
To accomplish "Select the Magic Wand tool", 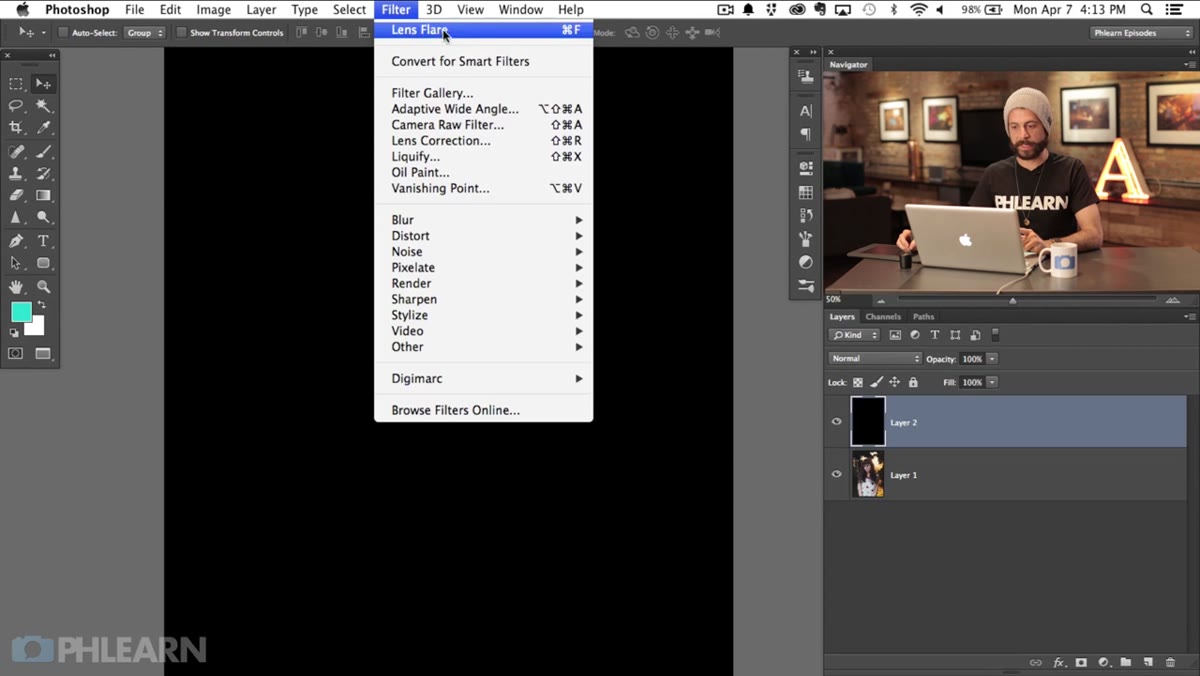I will tap(43, 106).
